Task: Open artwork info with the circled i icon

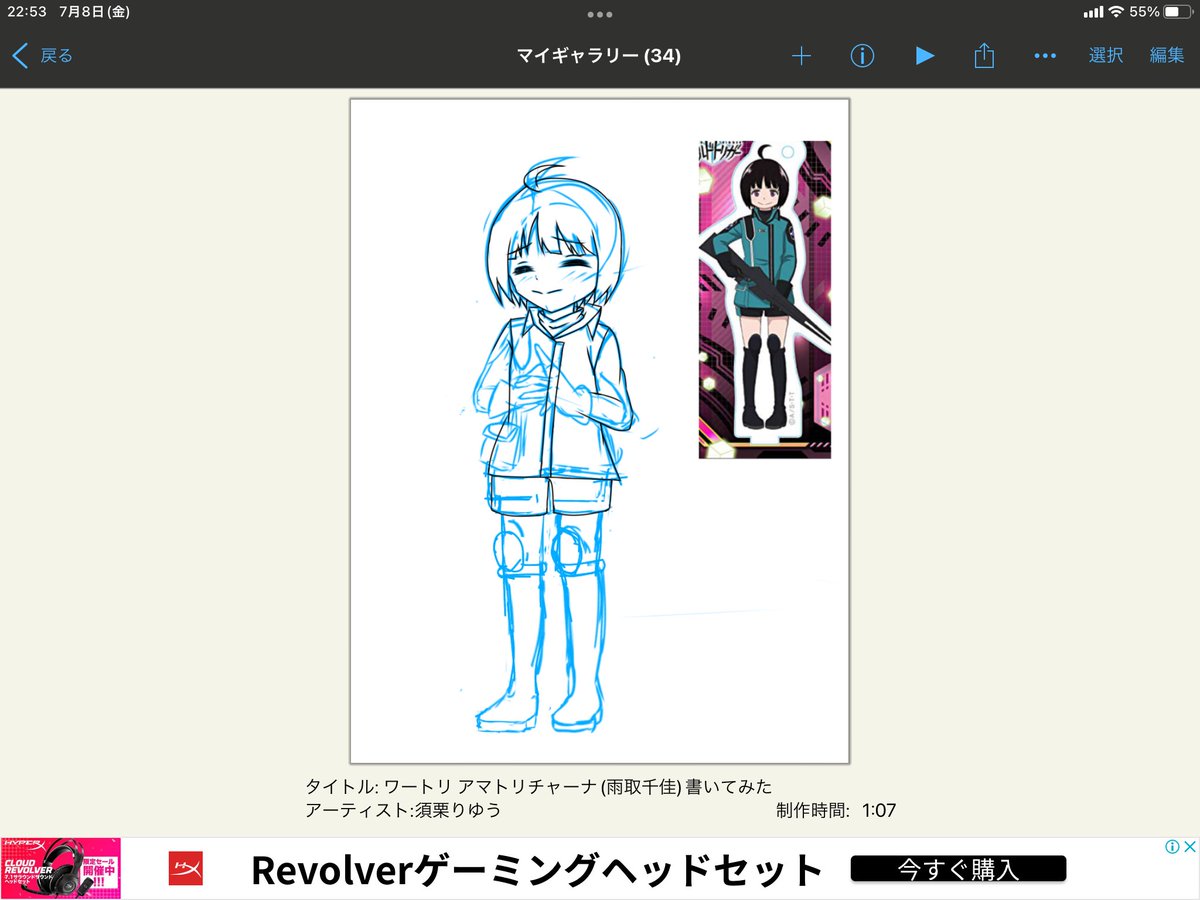Action: 862,56
